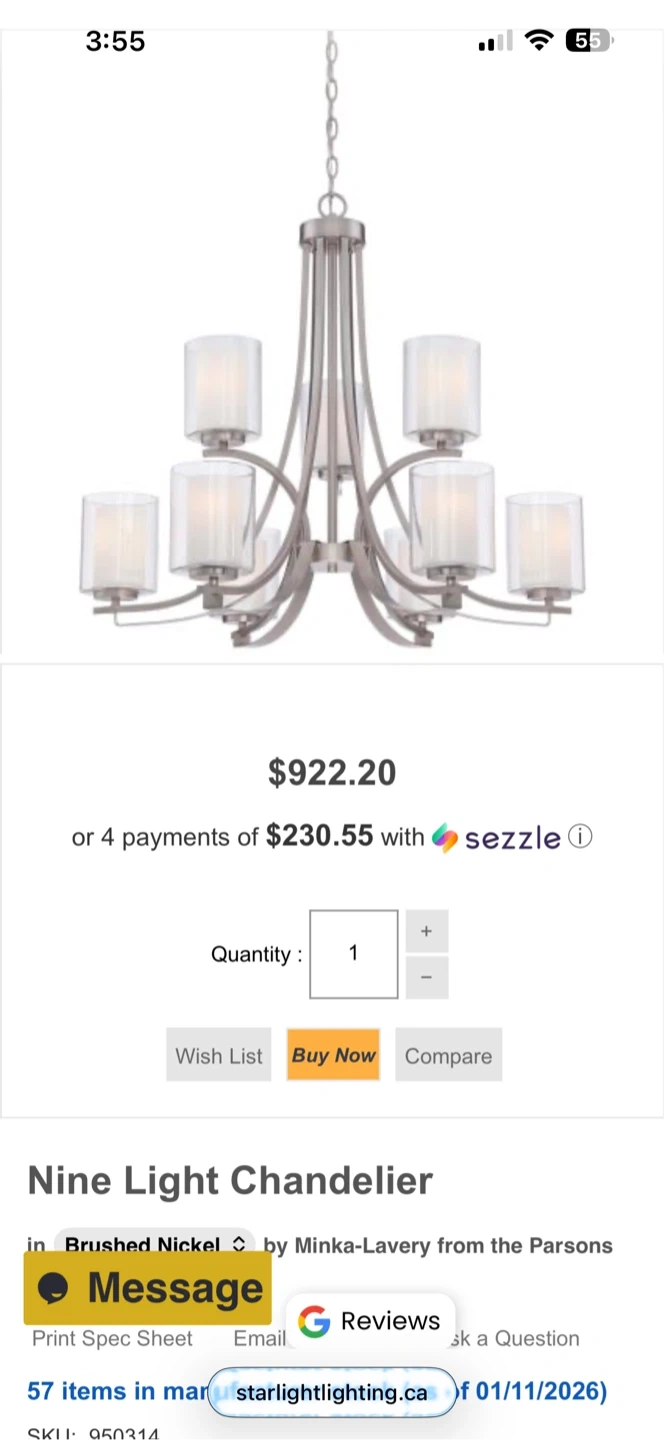Open the Print Spec Sheet link

112,1338
